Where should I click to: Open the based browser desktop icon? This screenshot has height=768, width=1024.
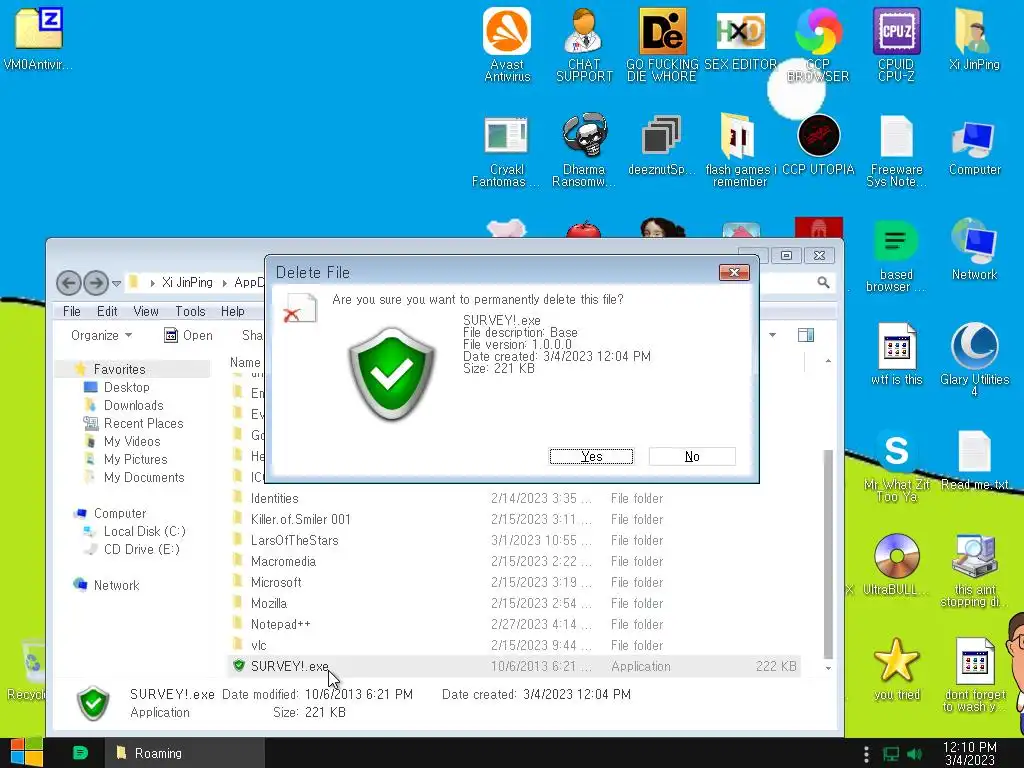(896, 255)
